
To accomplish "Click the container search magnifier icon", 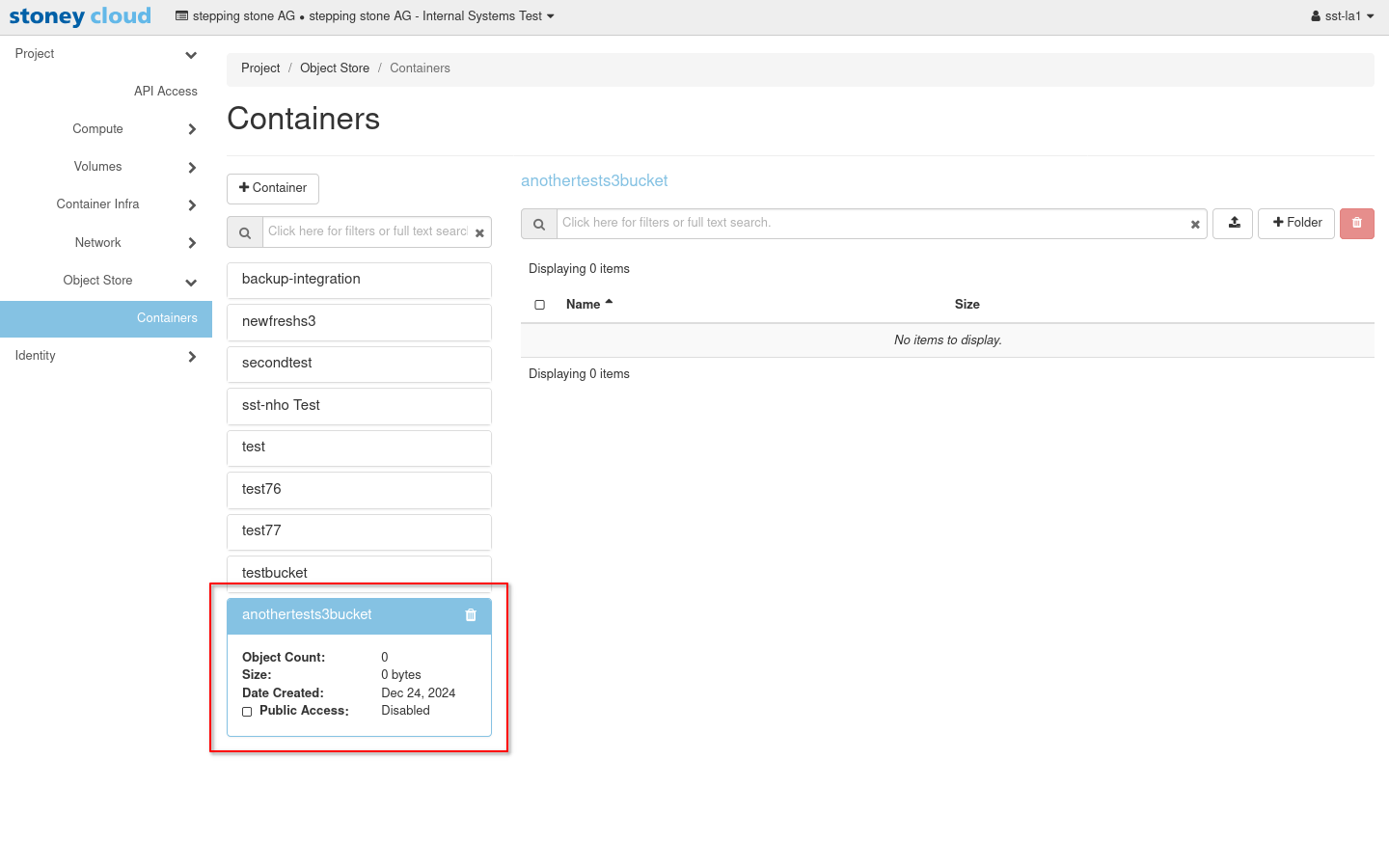I will pos(245,232).
